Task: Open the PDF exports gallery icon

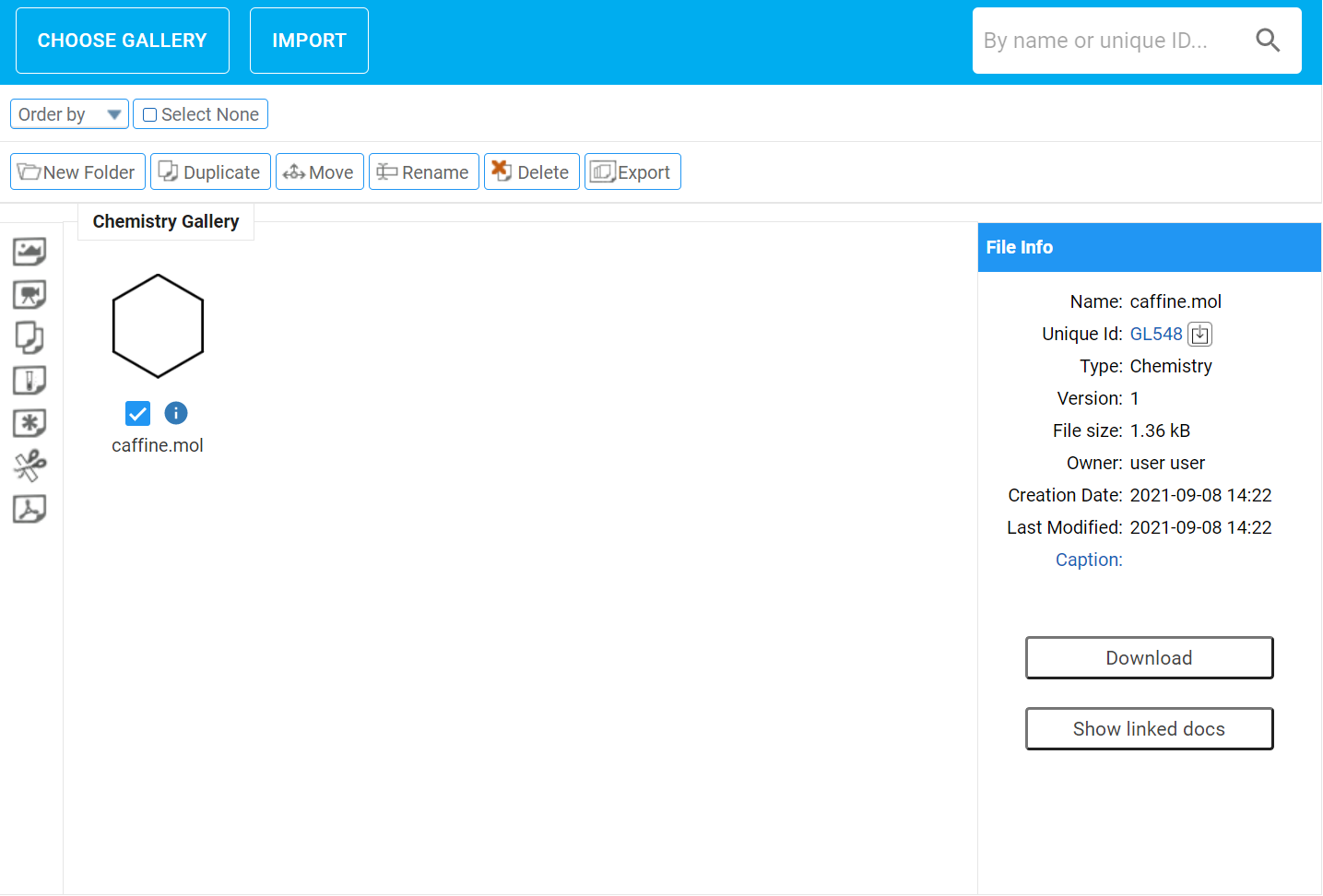Action: (30, 509)
